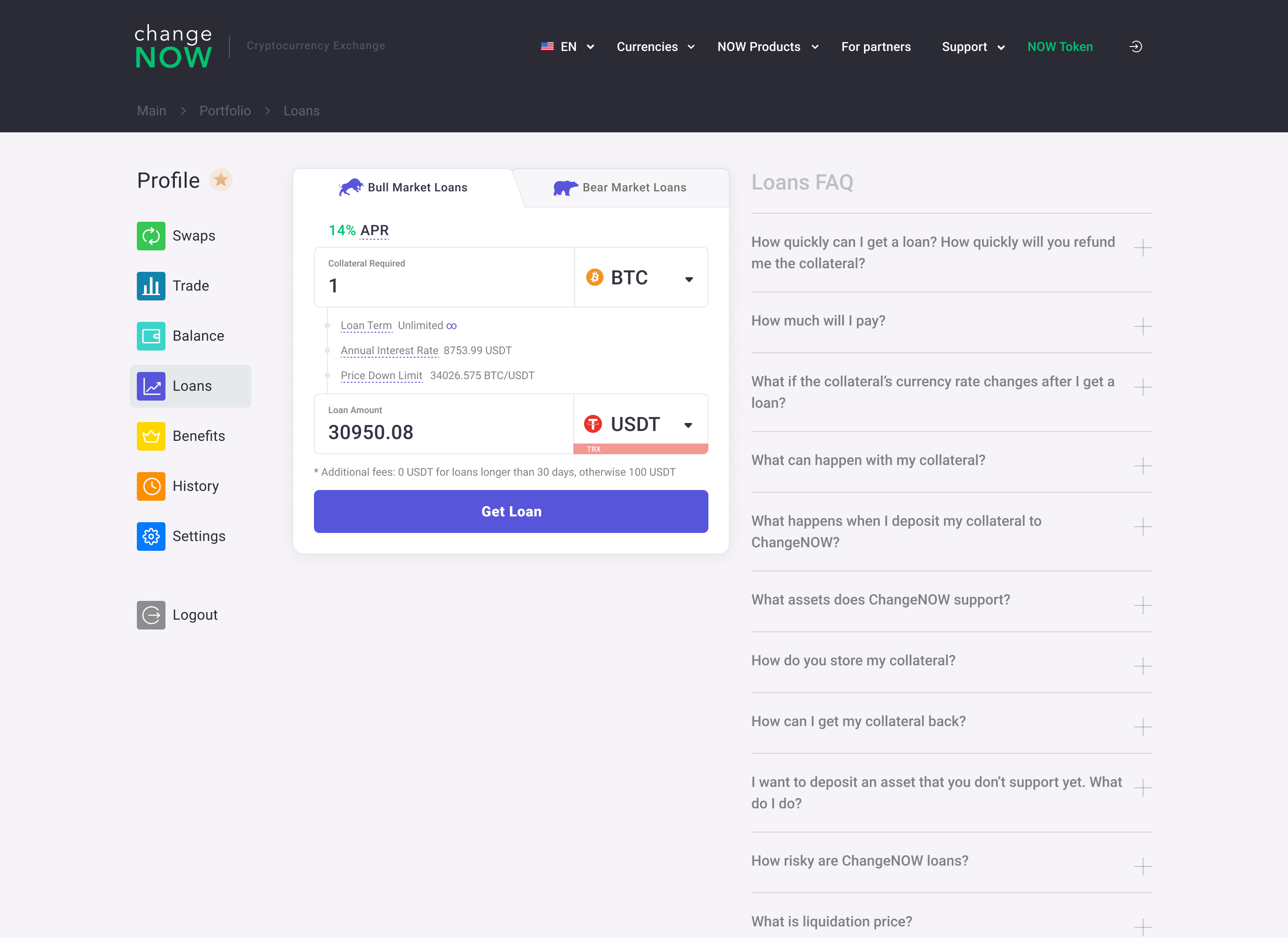1288x938 pixels.
Task: Open the language selector showing EN
Action: 568,46
